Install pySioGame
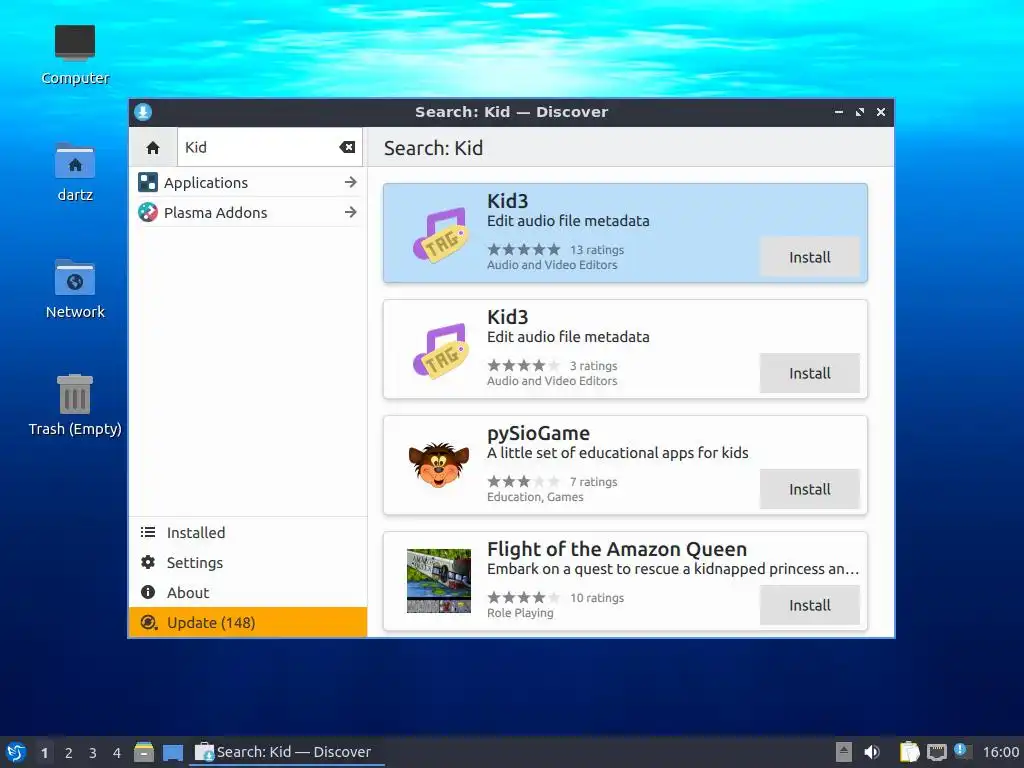The width and height of the screenshot is (1024, 768). coord(809,489)
